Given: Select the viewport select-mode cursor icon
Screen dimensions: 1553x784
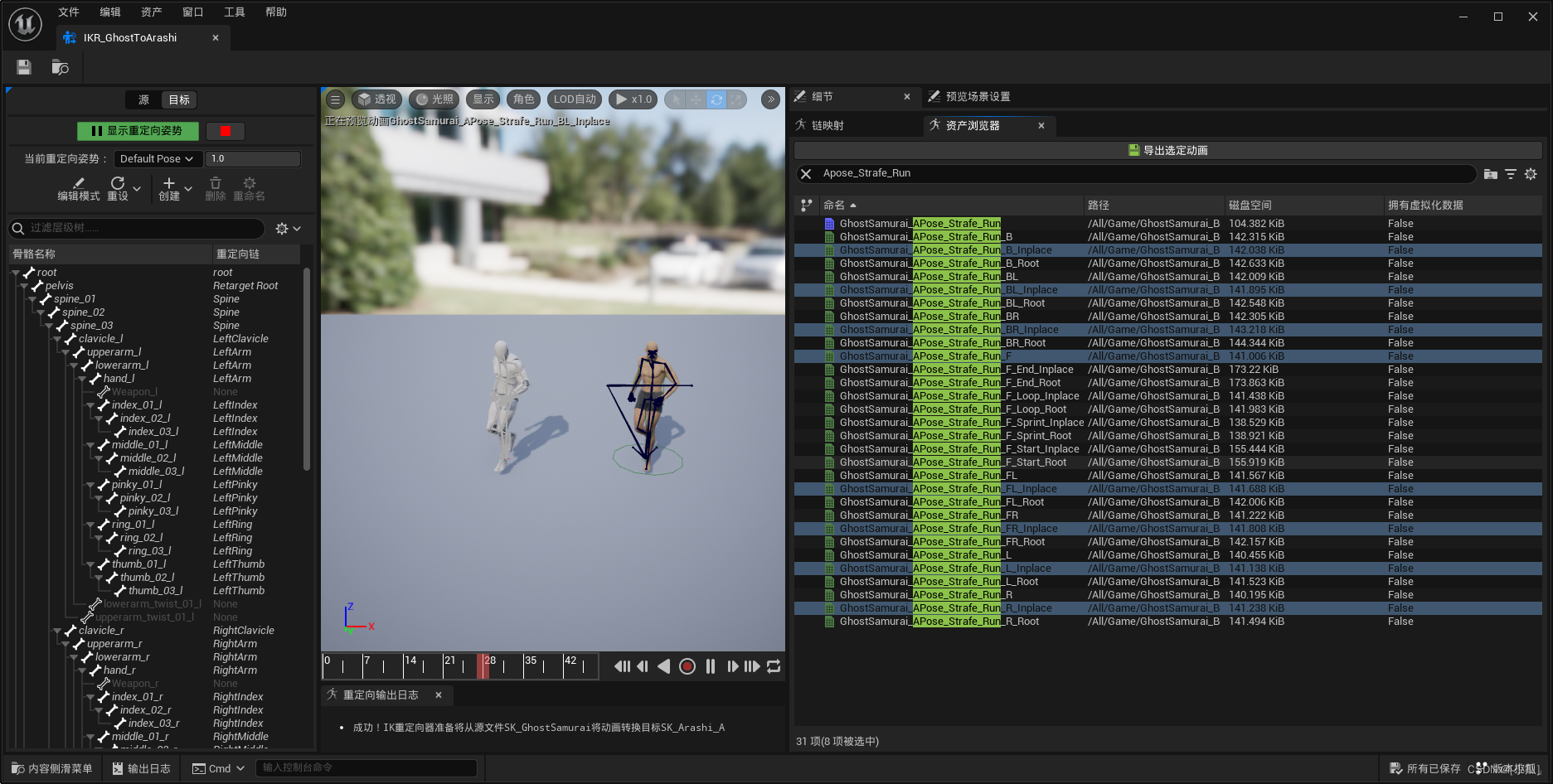Looking at the screenshot, I should coord(676,99).
